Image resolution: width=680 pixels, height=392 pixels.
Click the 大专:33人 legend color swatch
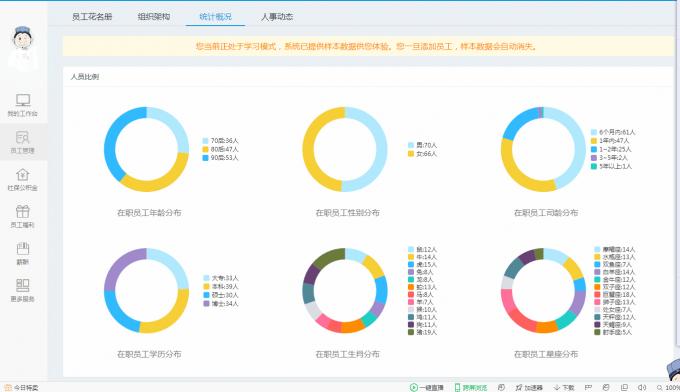(x=206, y=278)
